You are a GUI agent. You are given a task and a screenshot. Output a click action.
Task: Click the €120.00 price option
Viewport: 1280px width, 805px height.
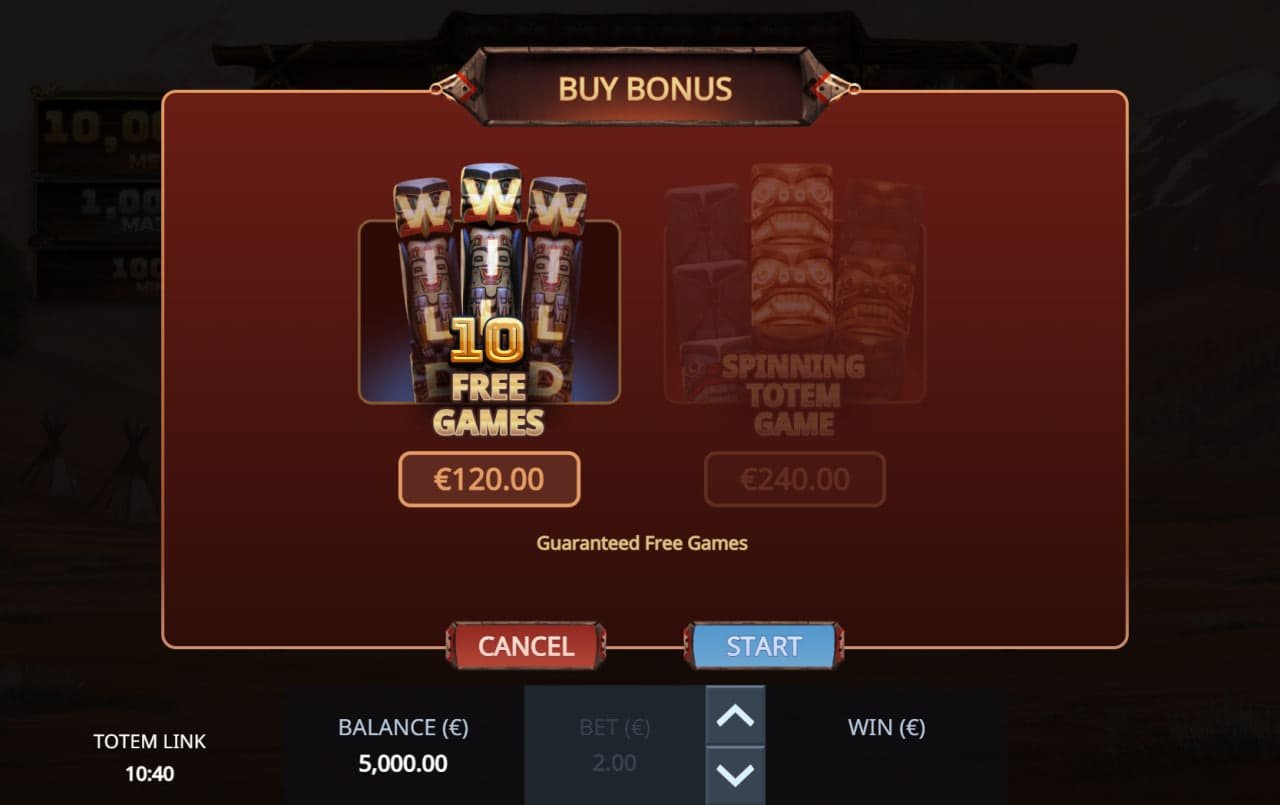(489, 479)
